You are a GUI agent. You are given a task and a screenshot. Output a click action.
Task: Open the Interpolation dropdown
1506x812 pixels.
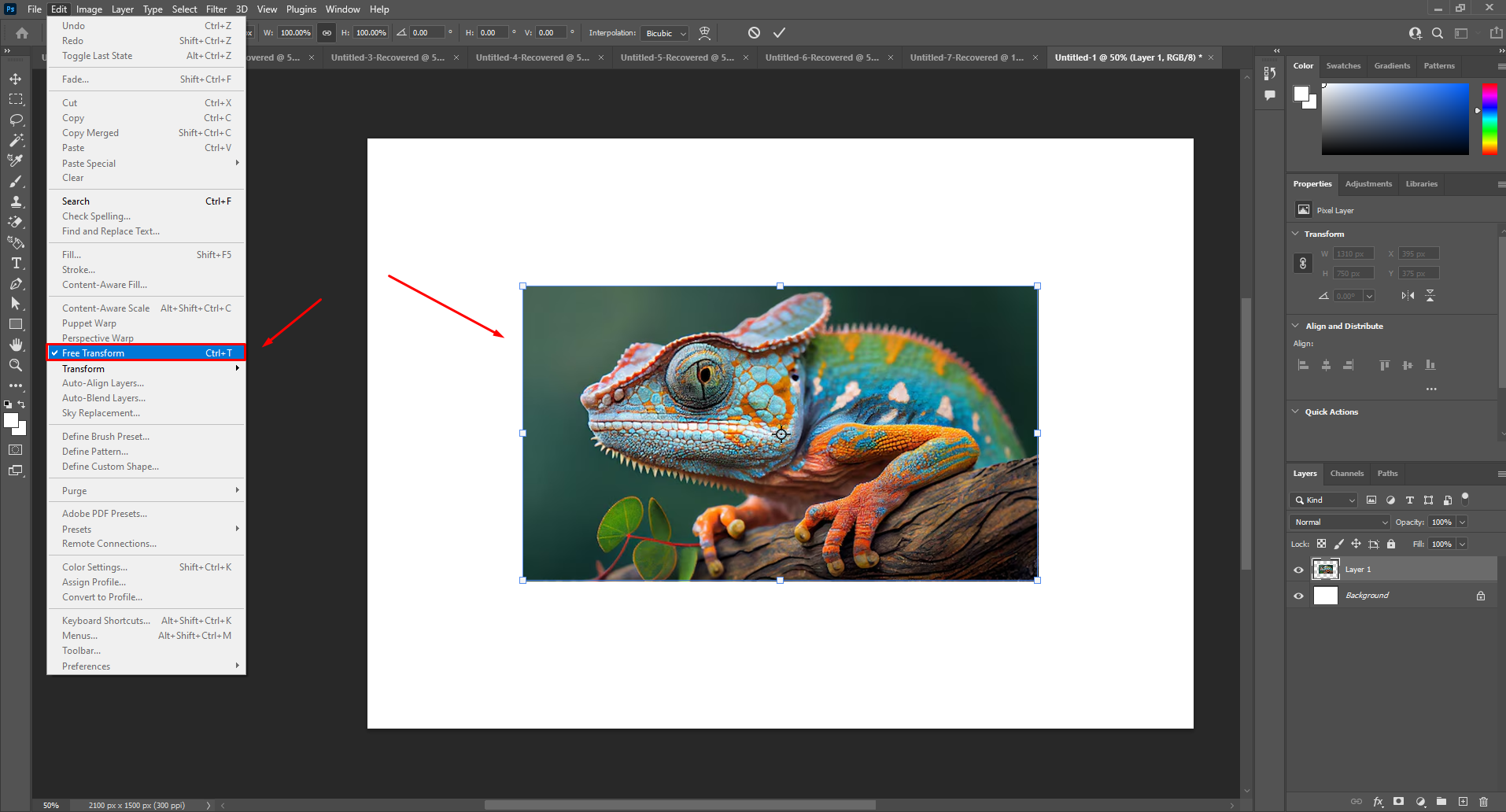tap(664, 33)
